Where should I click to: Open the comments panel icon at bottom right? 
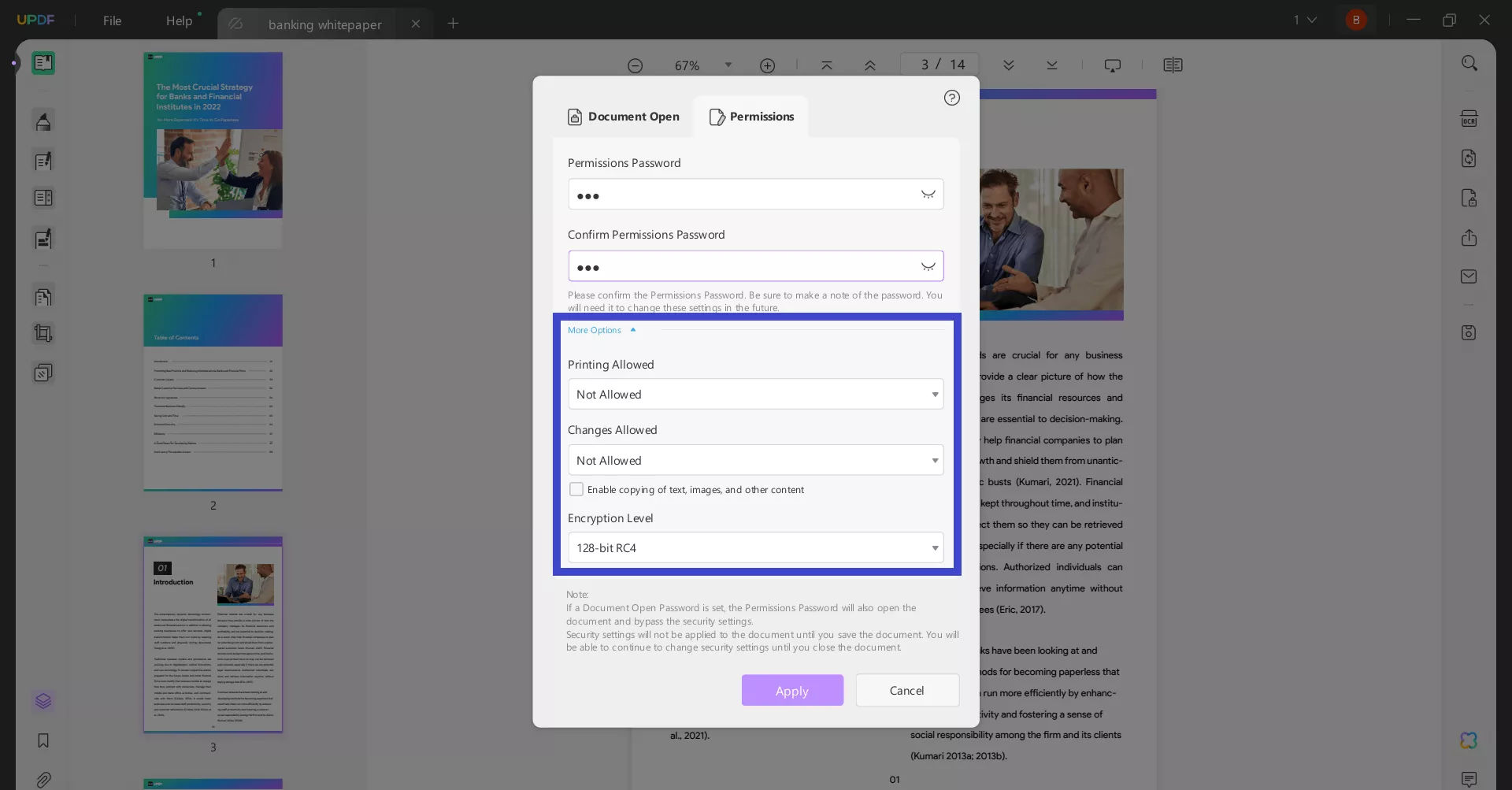tap(1469, 780)
